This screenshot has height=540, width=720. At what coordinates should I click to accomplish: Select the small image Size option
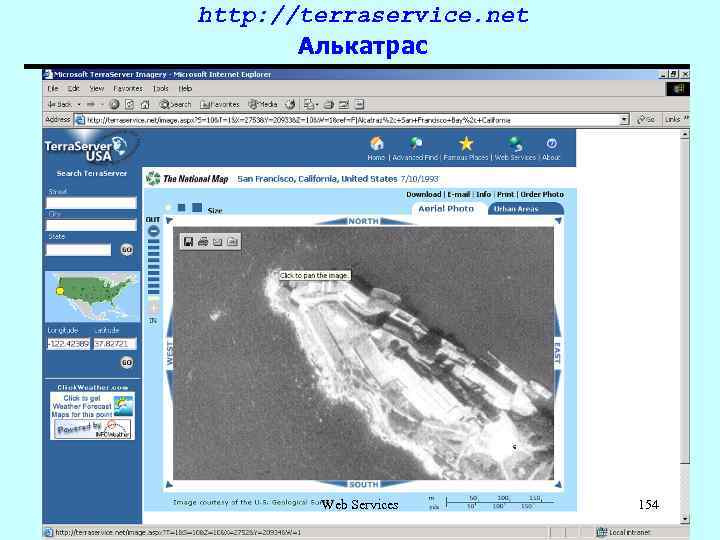click(x=168, y=208)
